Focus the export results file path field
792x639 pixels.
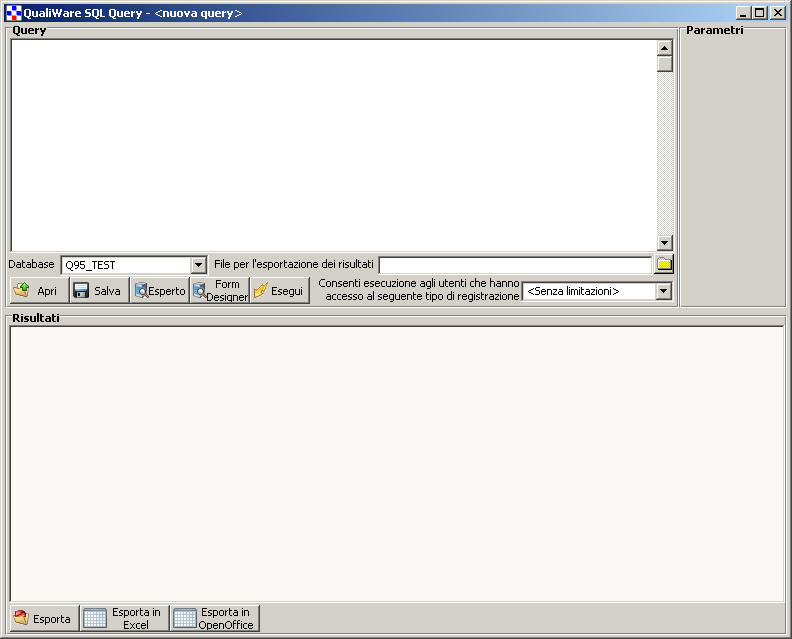click(514, 265)
